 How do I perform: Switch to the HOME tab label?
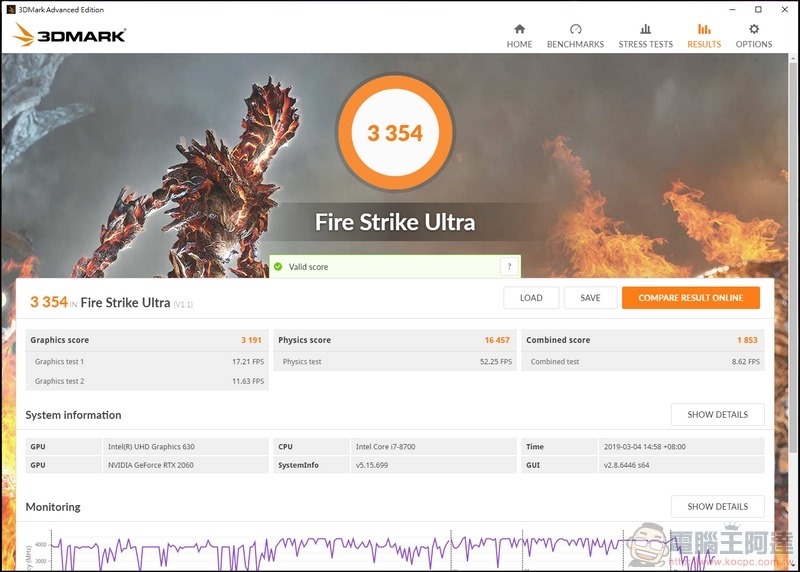click(x=519, y=44)
